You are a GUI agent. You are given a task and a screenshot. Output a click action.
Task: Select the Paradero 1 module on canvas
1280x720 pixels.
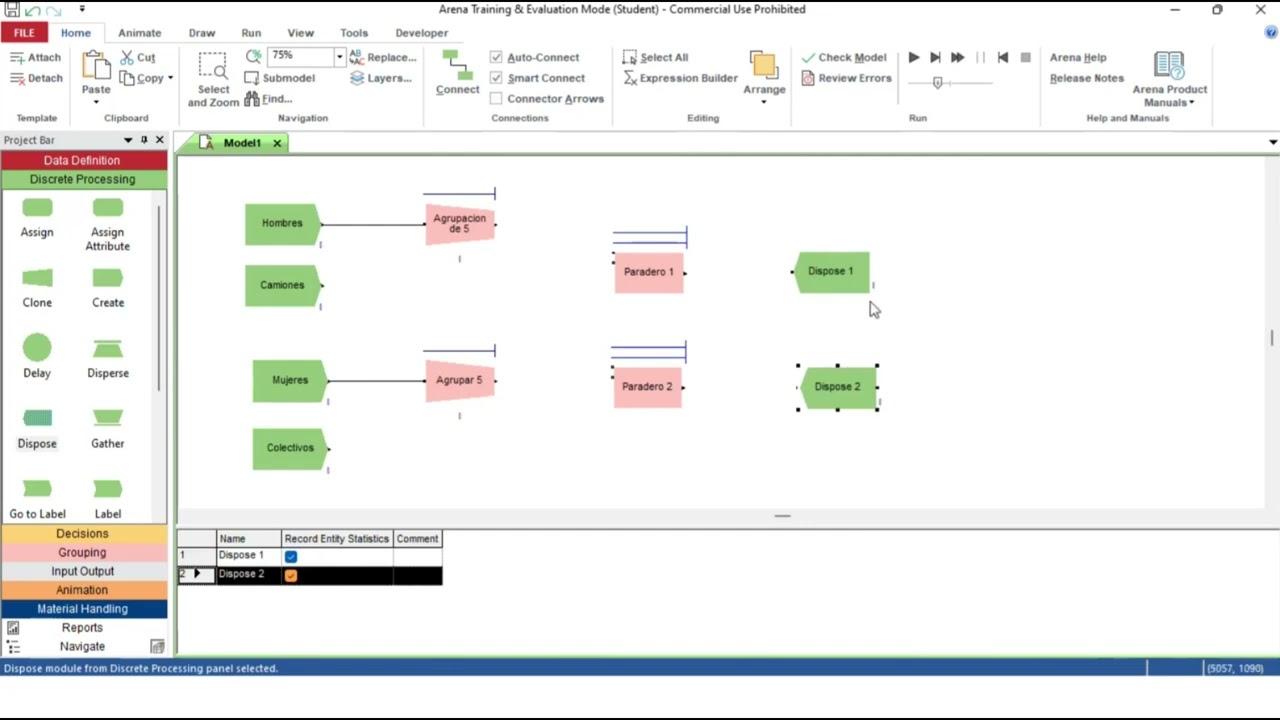coord(649,272)
